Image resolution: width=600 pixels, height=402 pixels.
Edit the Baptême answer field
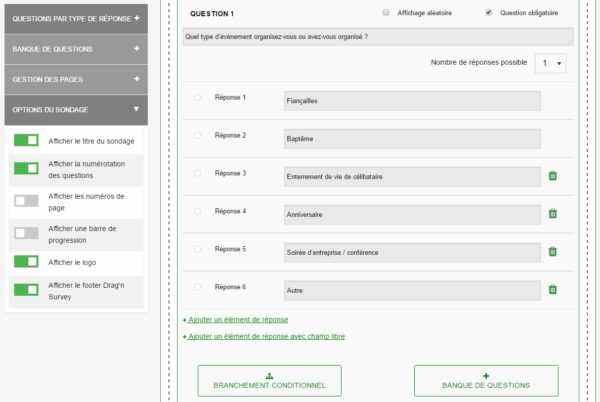412,139
